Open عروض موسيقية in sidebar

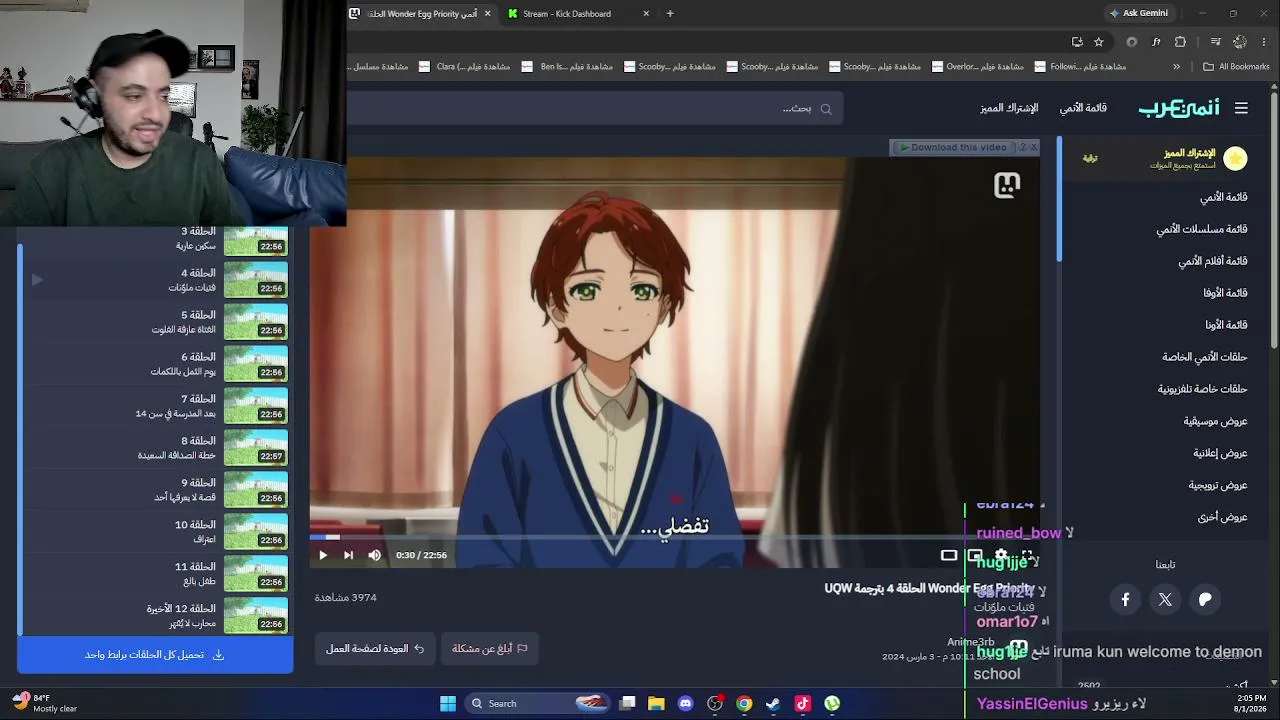(x=1215, y=421)
